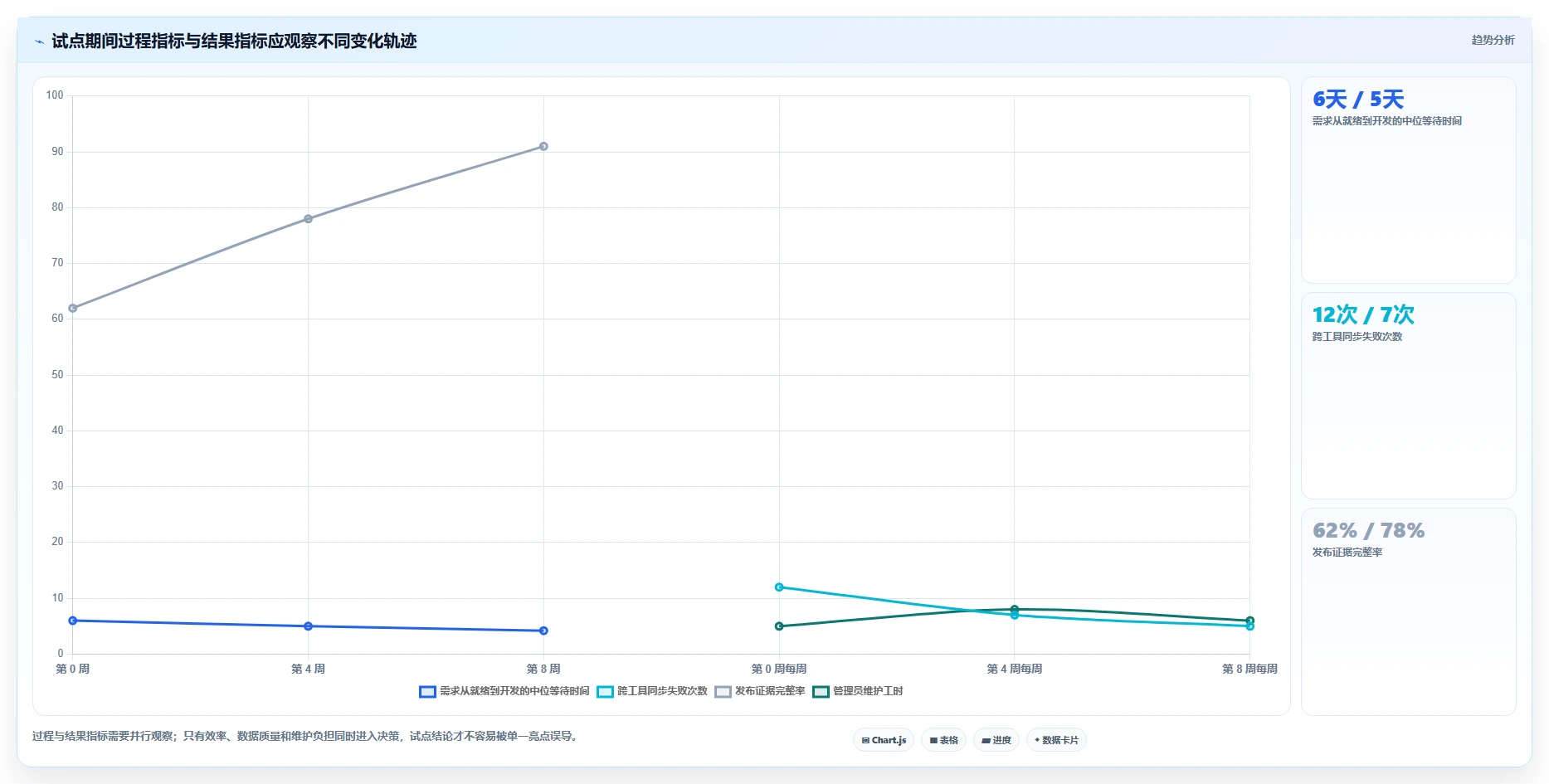The width and height of the screenshot is (1549, 784).
Task: Click the card caption 需求从就绪到开发的中位等待时间
Action: click(x=1386, y=121)
